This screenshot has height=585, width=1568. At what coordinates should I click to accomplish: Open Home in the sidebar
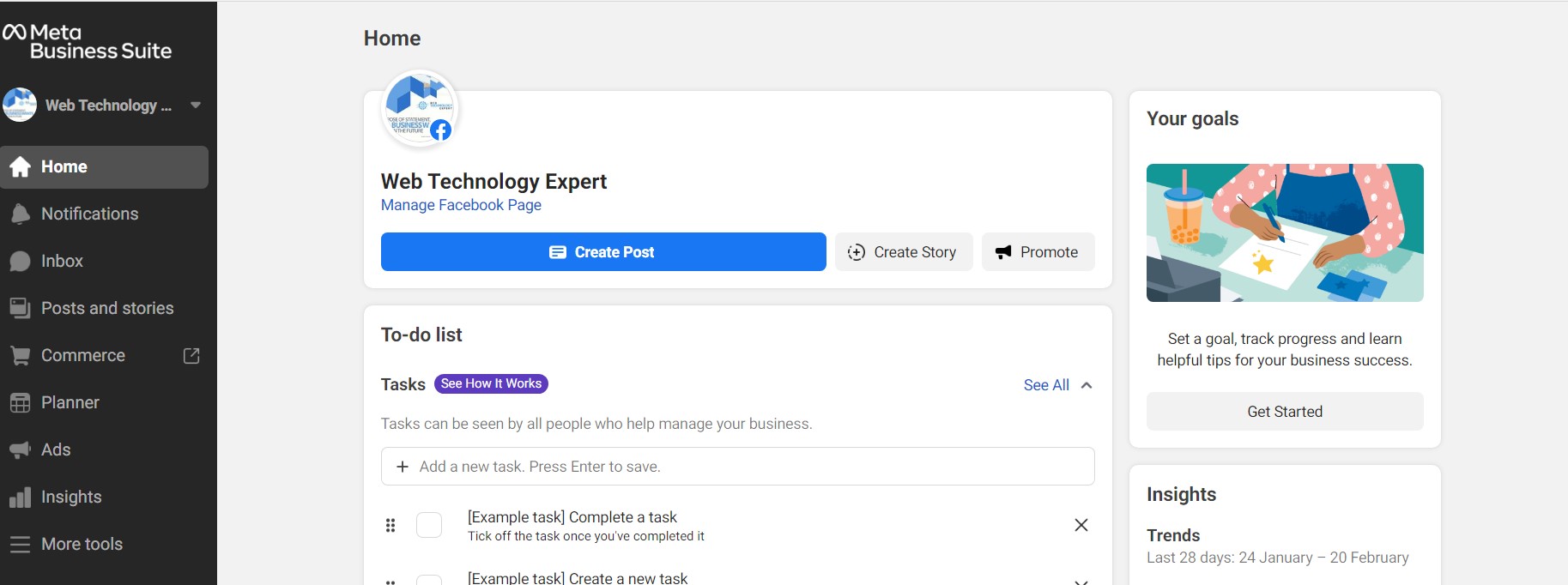point(104,166)
